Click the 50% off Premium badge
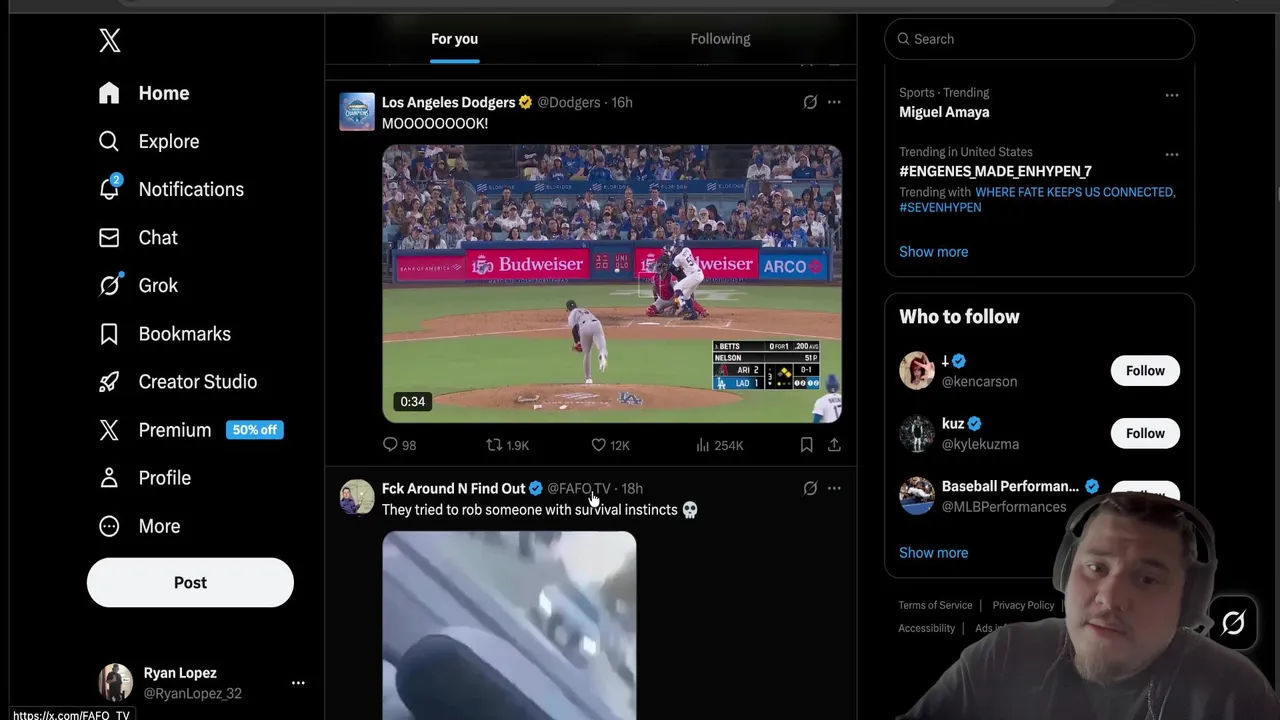1280x720 pixels. 254,430
